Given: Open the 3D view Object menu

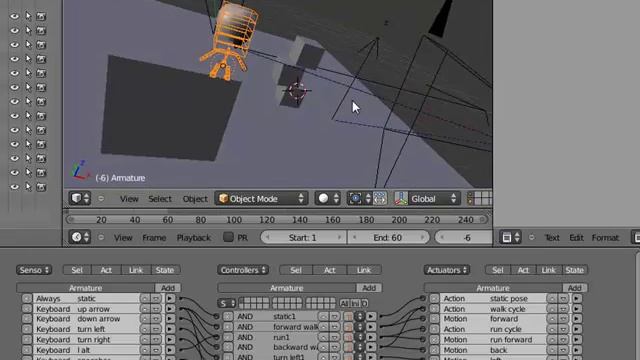Looking at the screenshot, I should (x=195, y=199).
